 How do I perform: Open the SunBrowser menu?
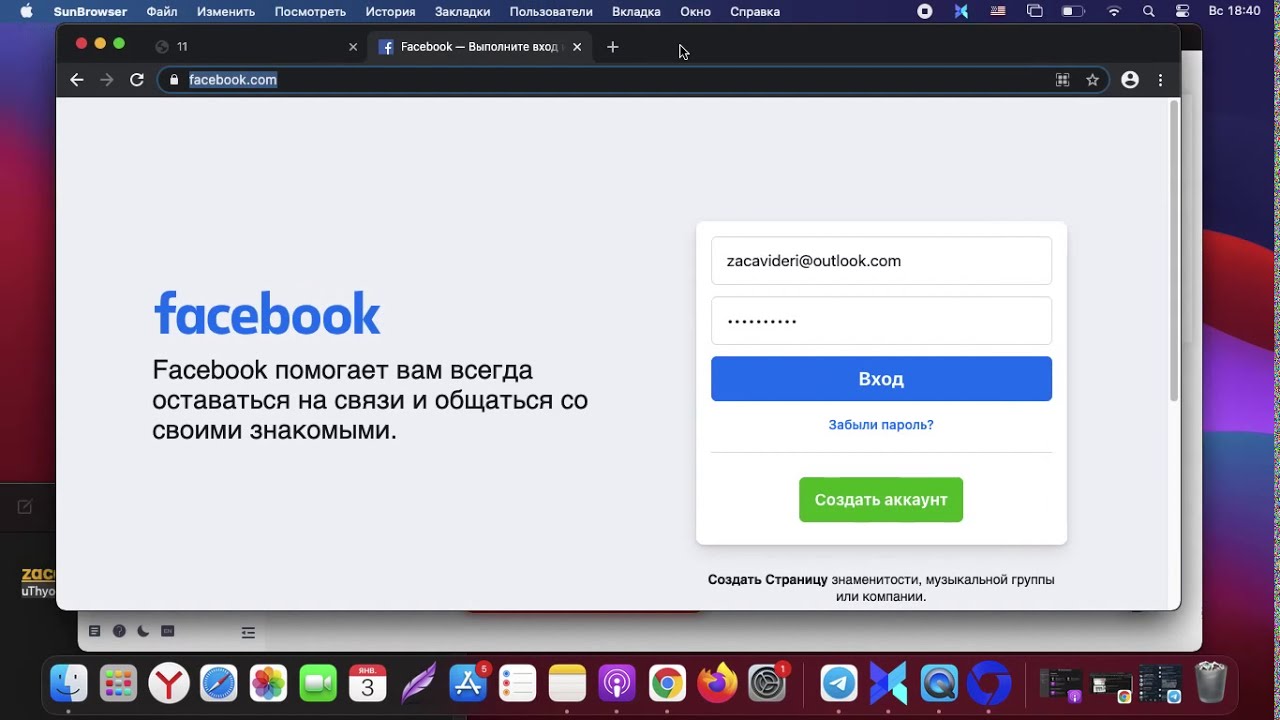click(x=90, y=12)
